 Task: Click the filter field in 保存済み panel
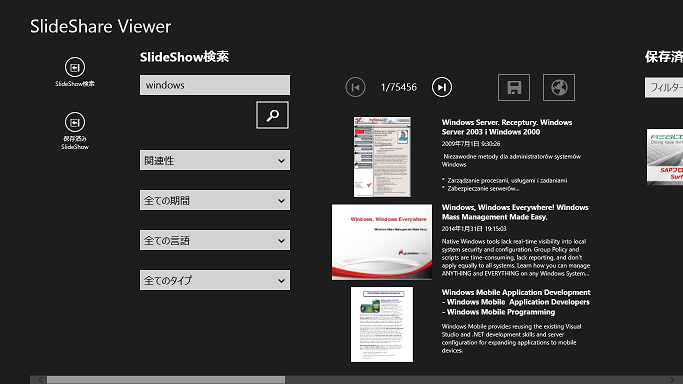(x=664, y=88)
